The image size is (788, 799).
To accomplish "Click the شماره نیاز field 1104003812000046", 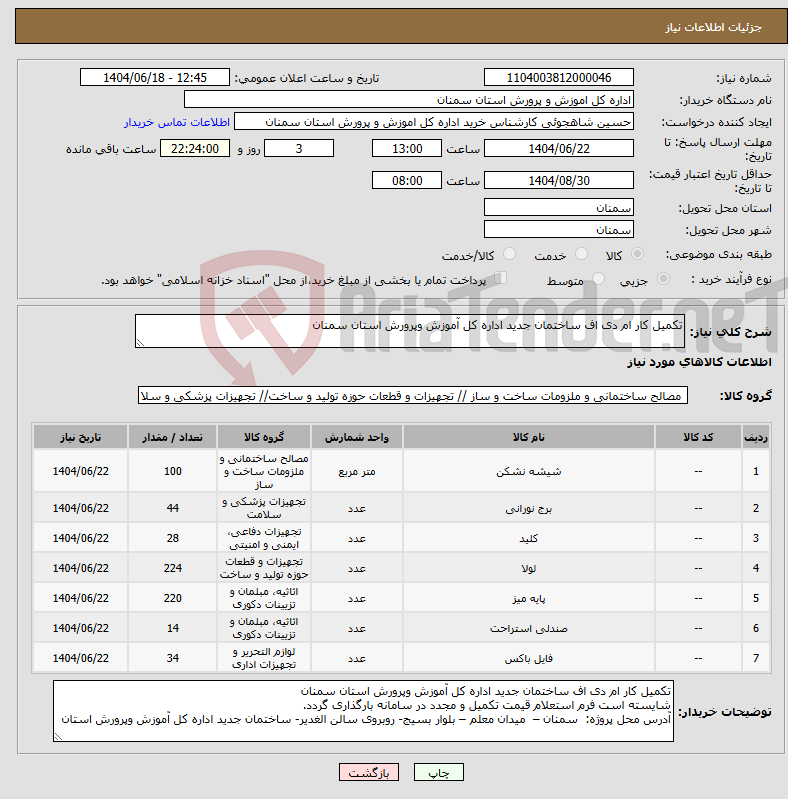I will coord(559,77).
